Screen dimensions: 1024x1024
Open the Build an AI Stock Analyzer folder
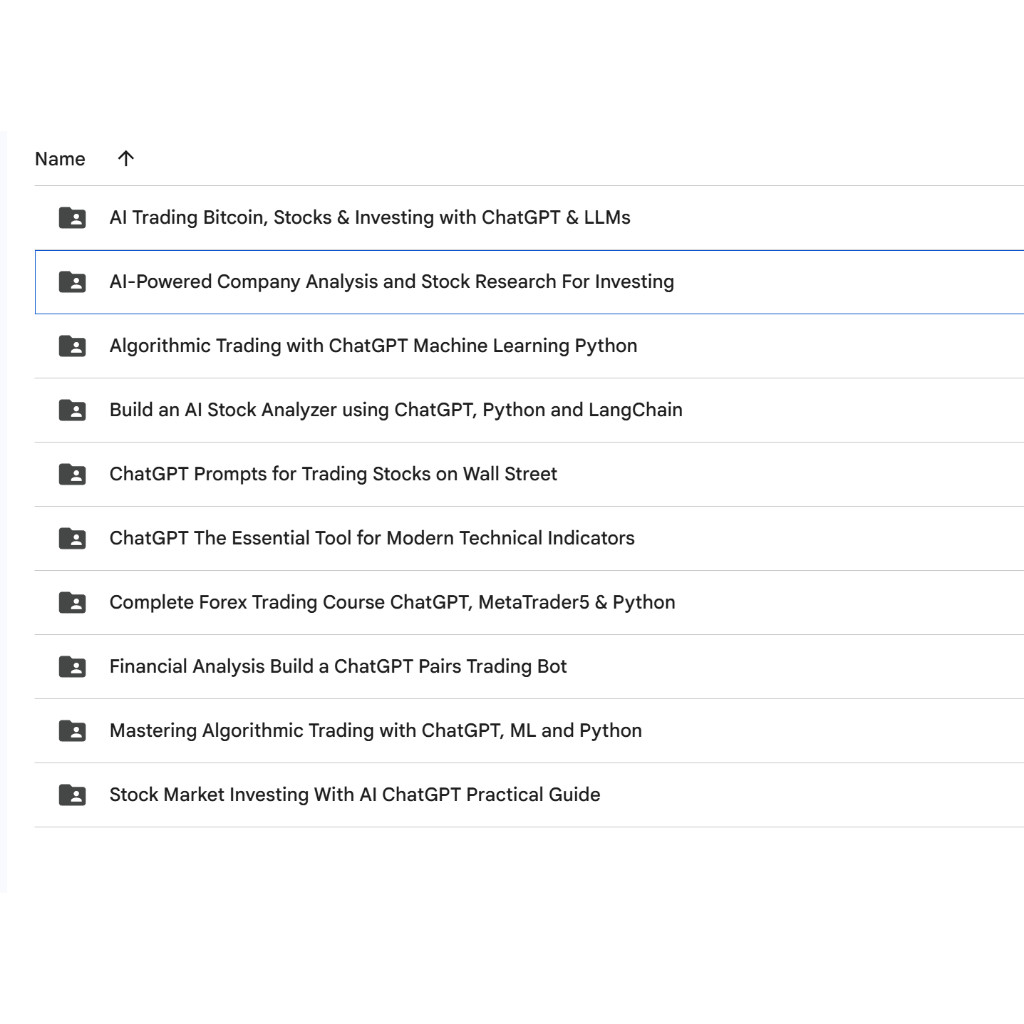tap(396, 410)
